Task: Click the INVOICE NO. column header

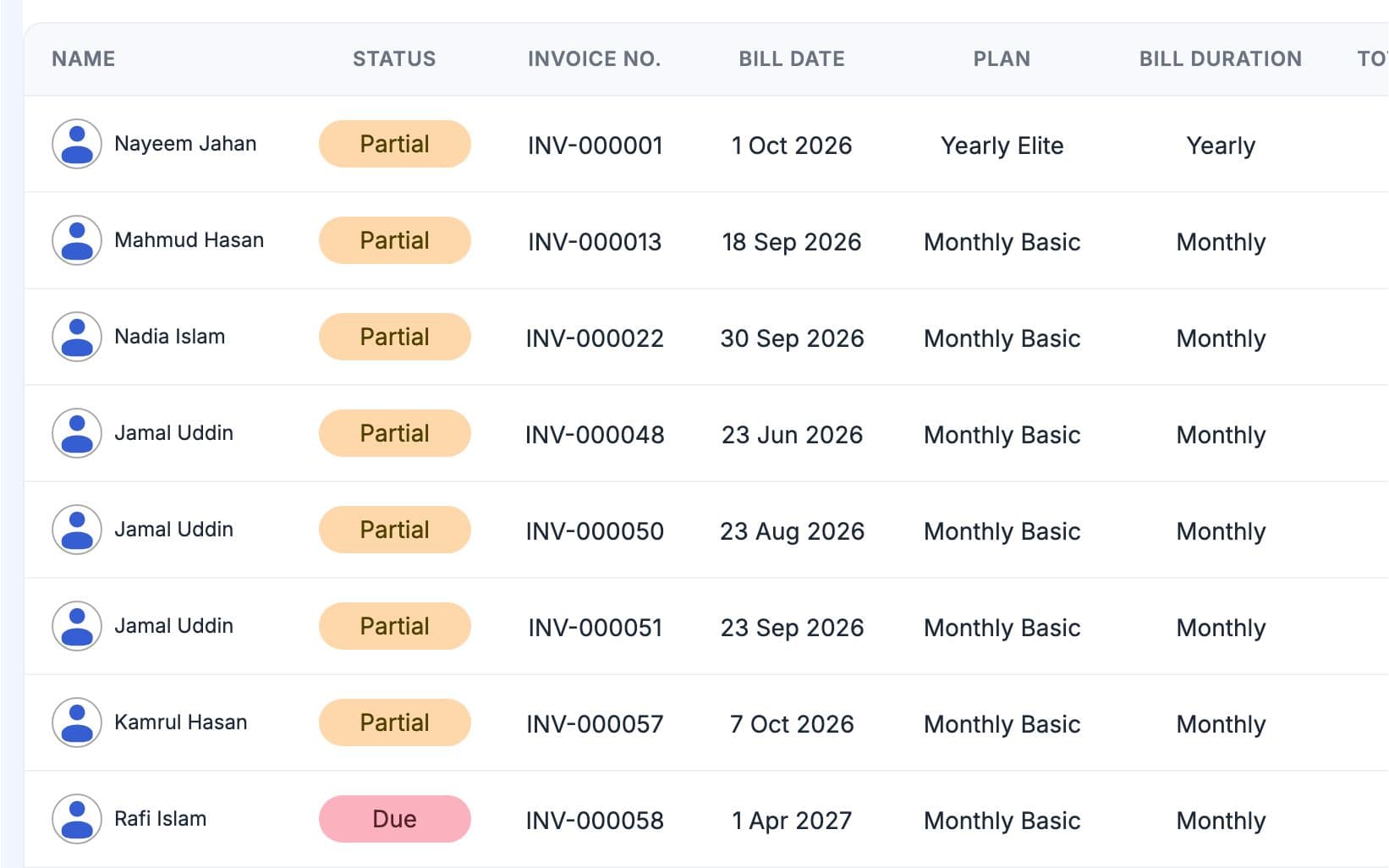Action: pyautogui.click(x=595, y=58)
